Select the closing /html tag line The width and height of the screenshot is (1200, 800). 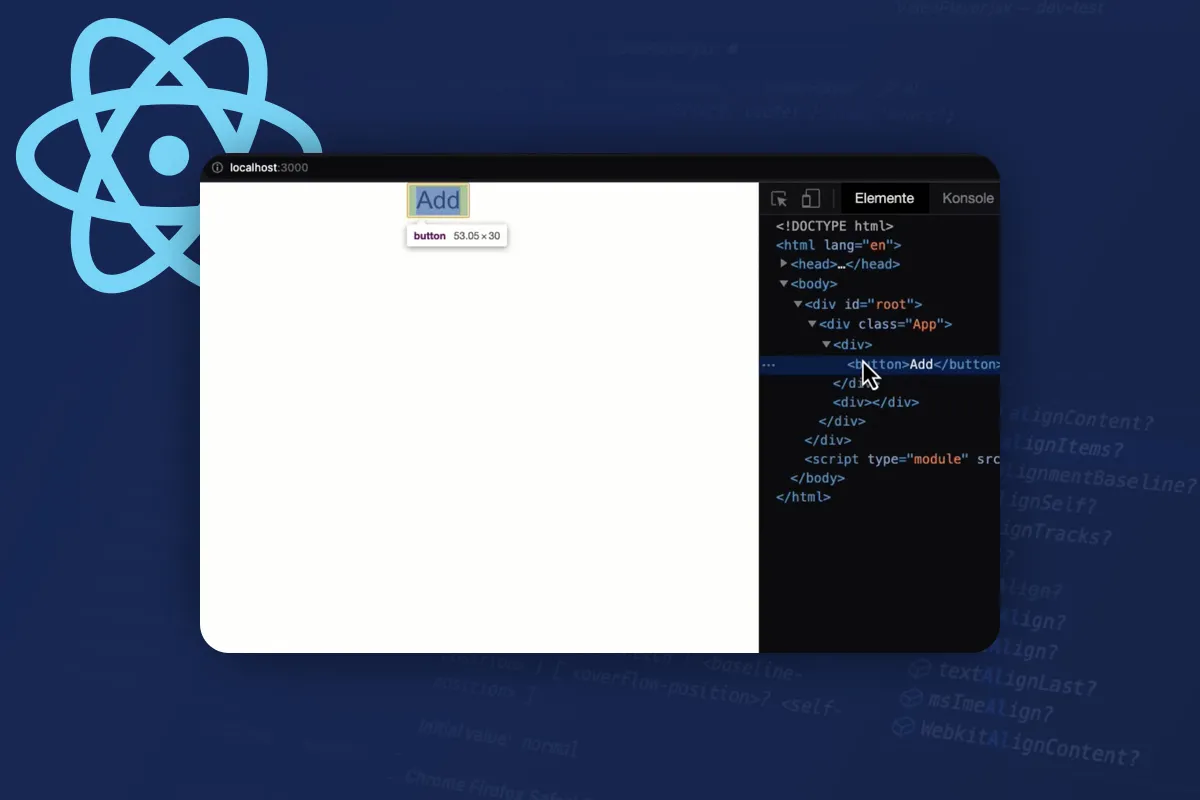803,497
